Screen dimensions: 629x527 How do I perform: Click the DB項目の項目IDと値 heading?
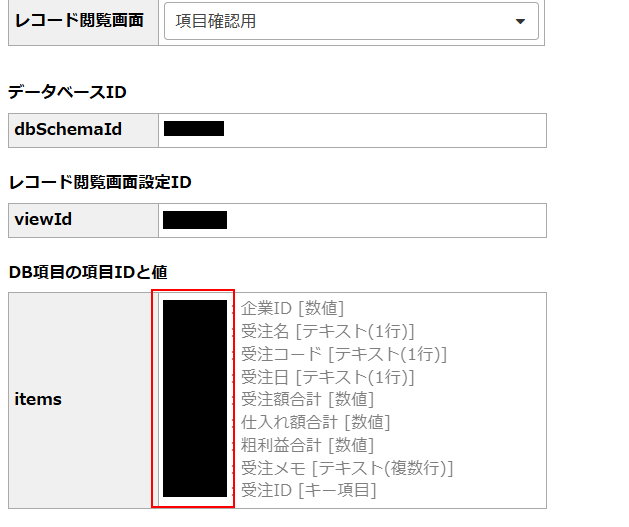coord(88,272)
